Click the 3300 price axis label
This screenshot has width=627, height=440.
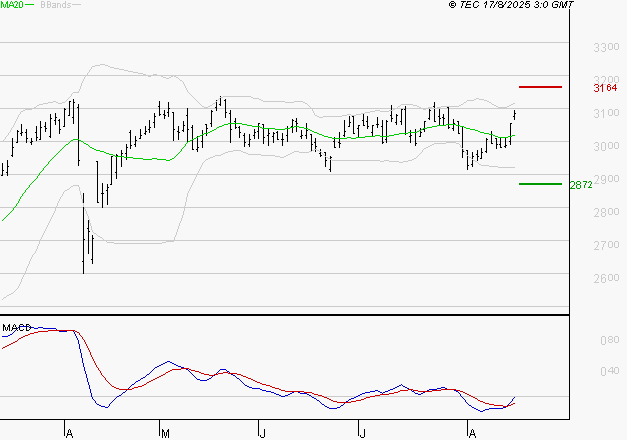point(606,48)
